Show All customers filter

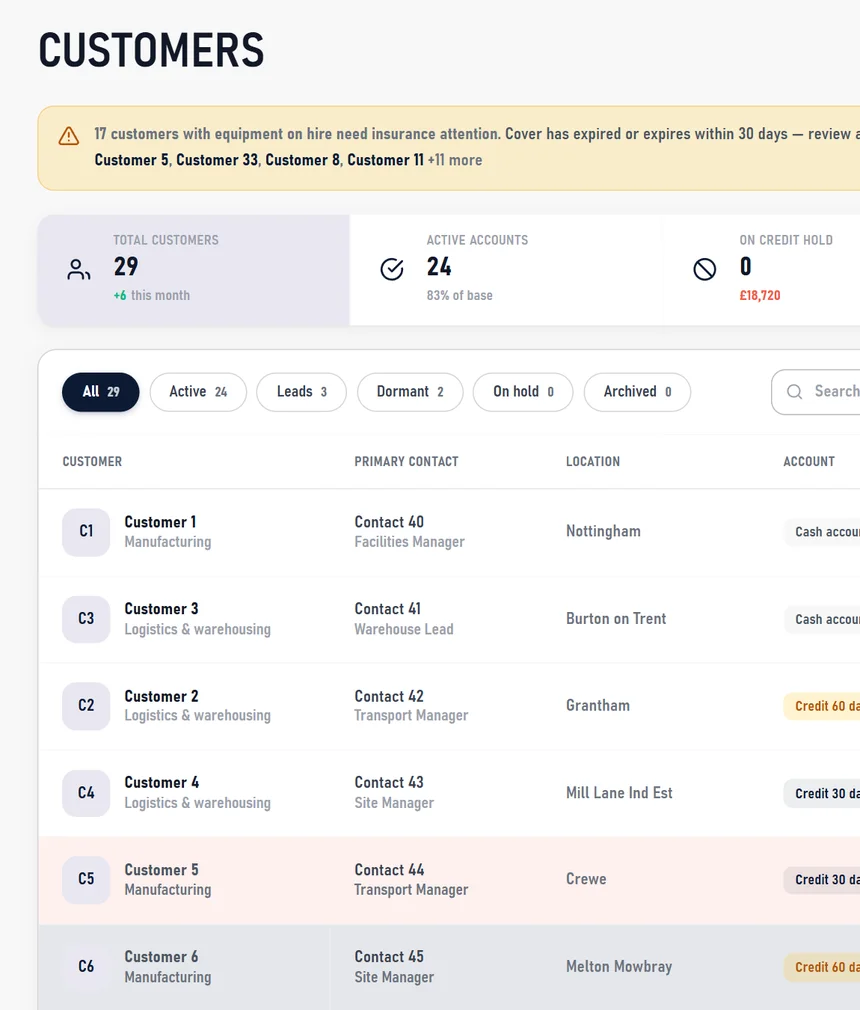[x=100, y=392]
